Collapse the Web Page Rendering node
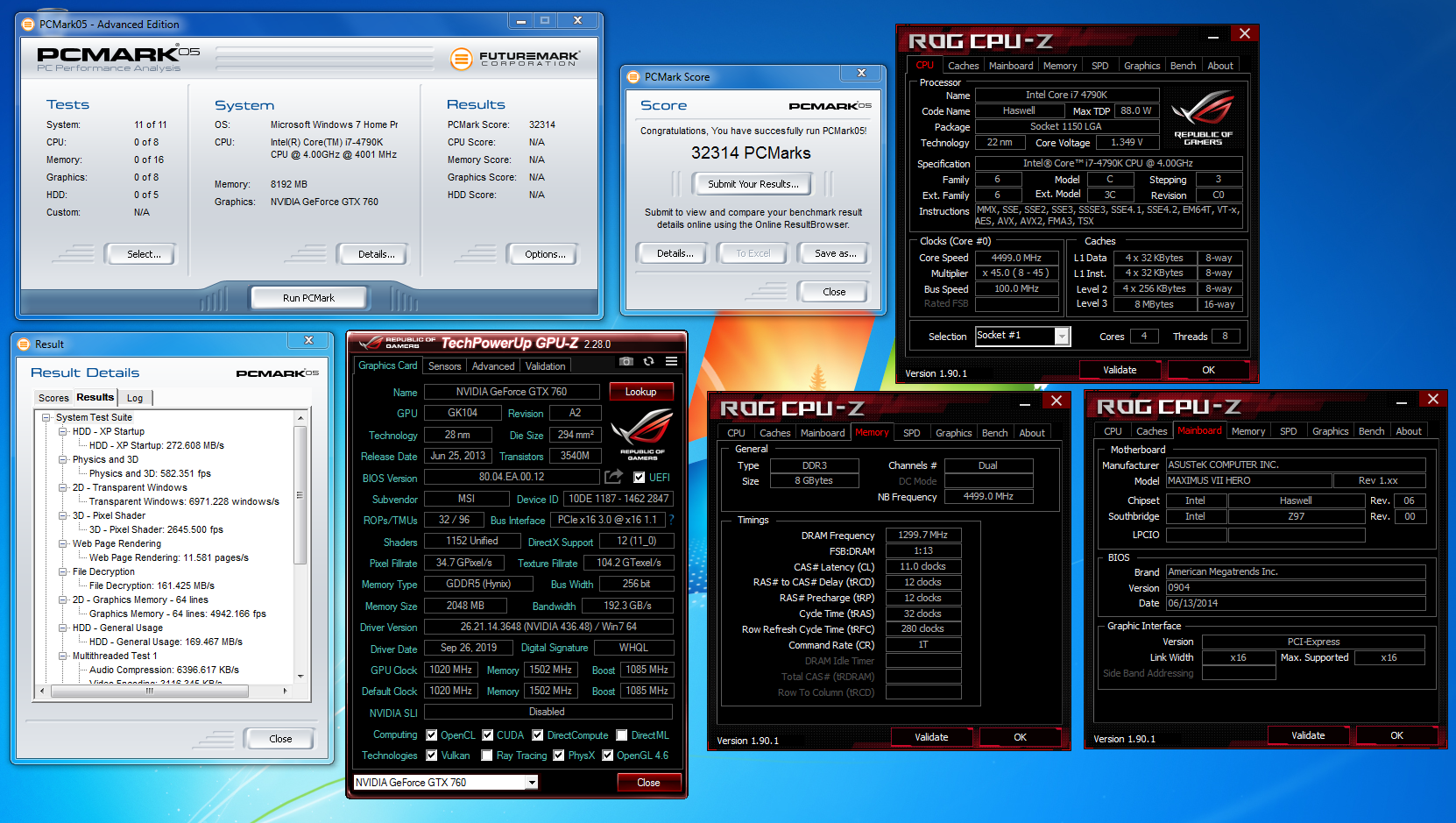Screen dimensions: 1456x823 63,543
